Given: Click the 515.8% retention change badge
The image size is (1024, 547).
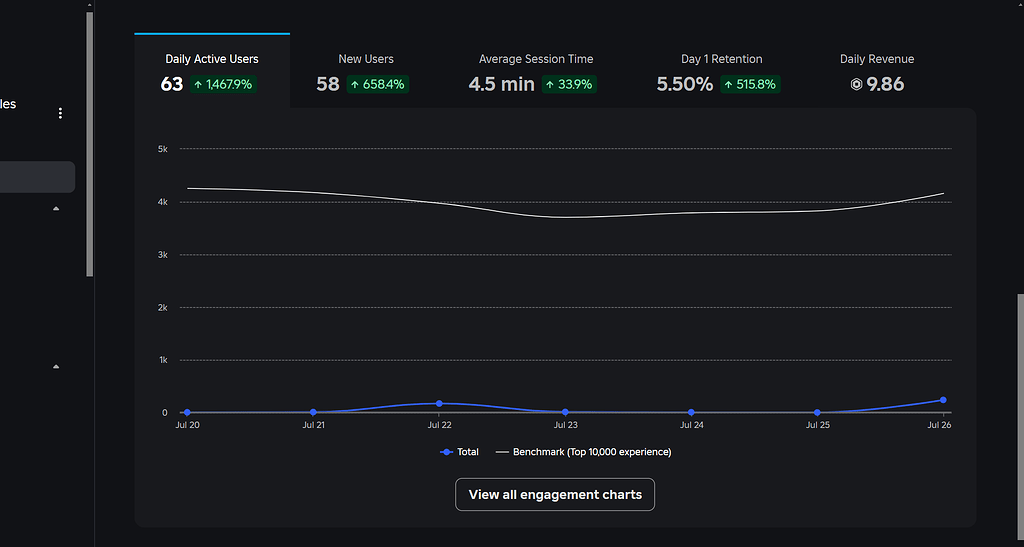Looking at the screenshot, I should click(749, 85).
